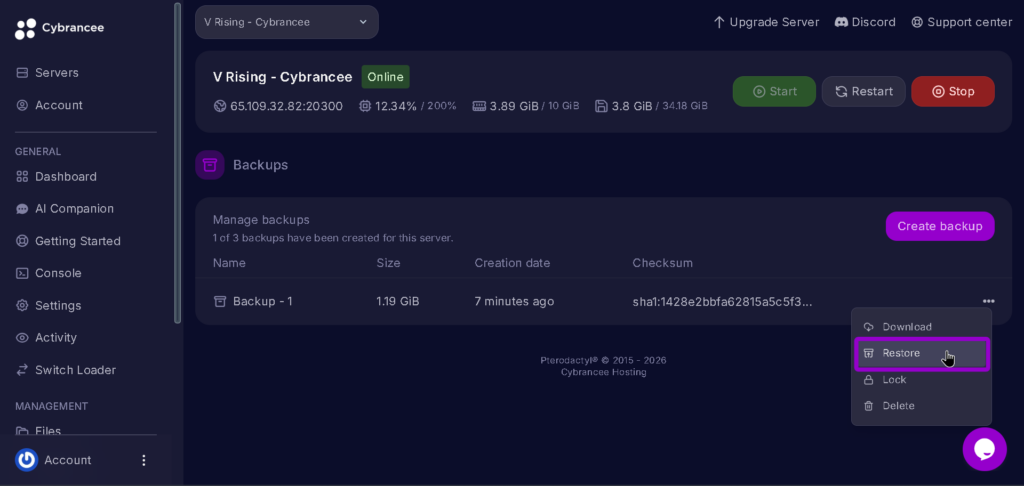Stop the server
Viewport: 1024px width, 486px height.
point(953,91)
